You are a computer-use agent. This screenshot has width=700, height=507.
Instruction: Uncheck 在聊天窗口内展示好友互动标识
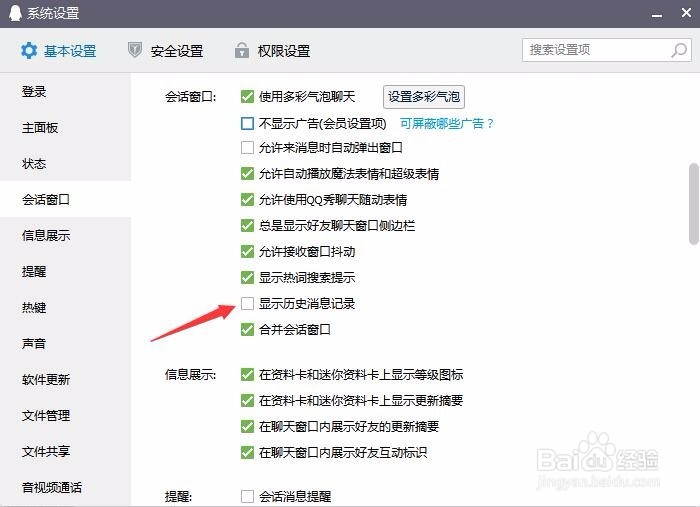click(247, 453)
